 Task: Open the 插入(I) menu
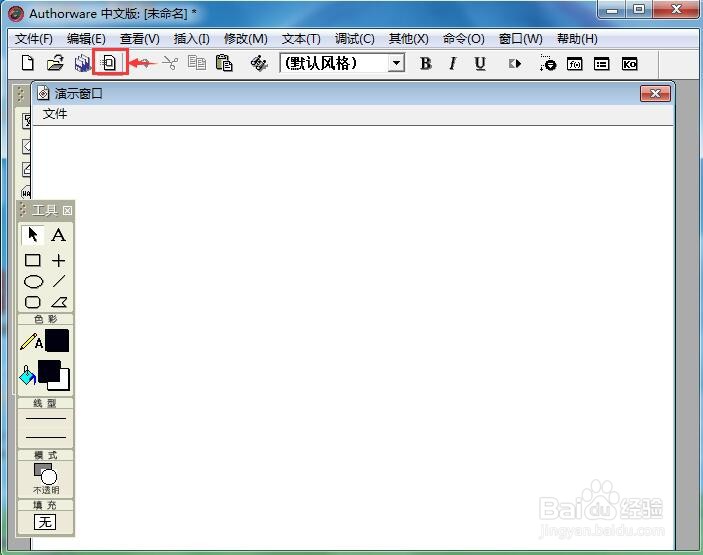click(191, 39)
